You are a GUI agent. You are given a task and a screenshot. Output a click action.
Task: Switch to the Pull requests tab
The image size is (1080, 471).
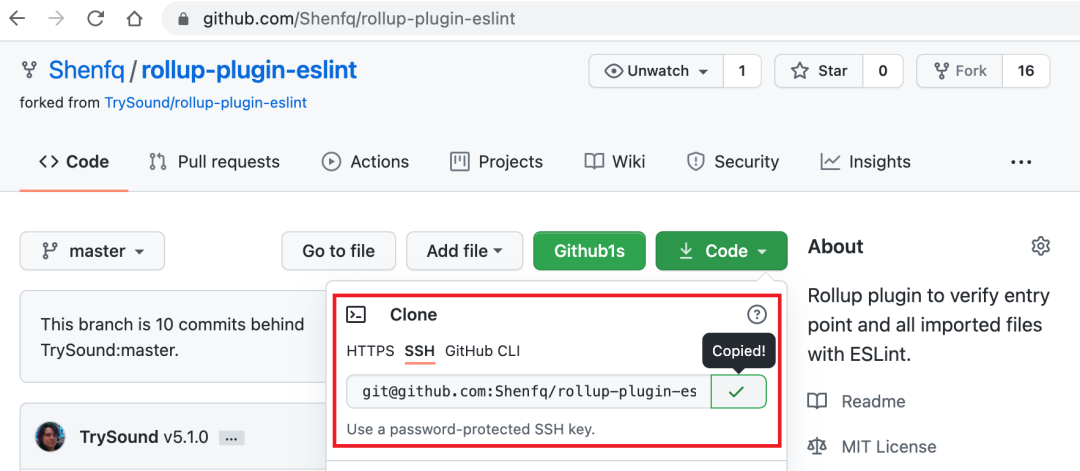coord(214,162)
